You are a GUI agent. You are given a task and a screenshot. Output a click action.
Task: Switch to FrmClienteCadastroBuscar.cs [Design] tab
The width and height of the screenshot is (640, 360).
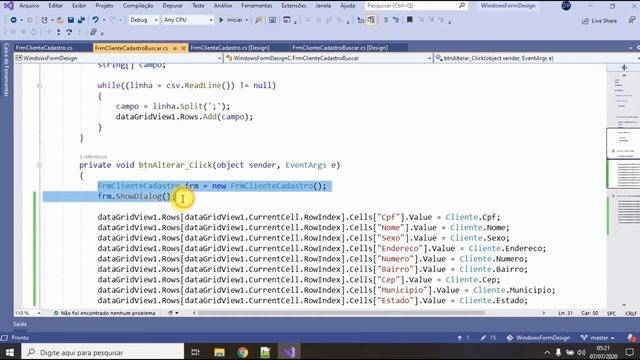(x=340, y=48)
